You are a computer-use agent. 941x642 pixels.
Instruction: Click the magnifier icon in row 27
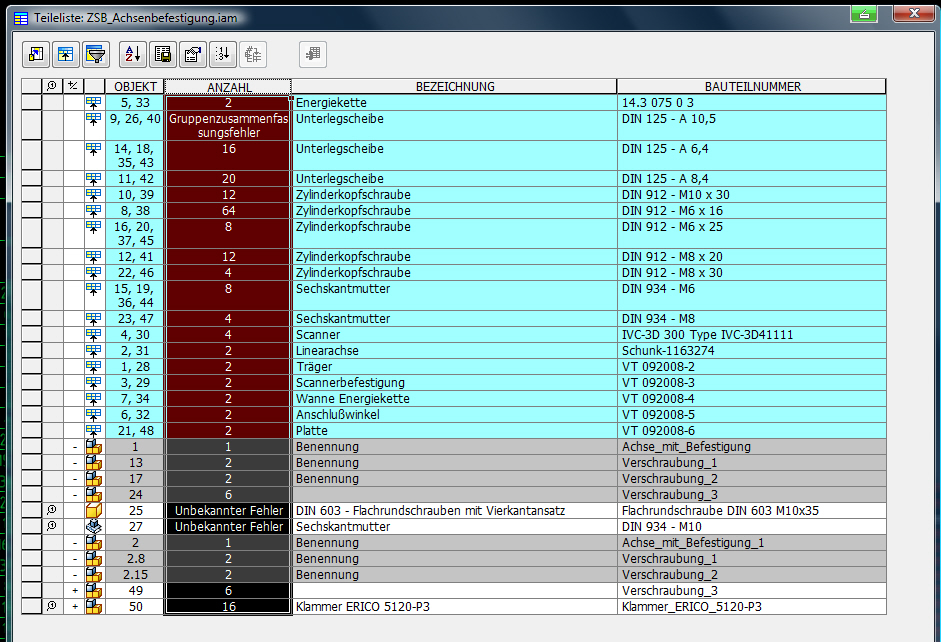click(x=52, y=527)
